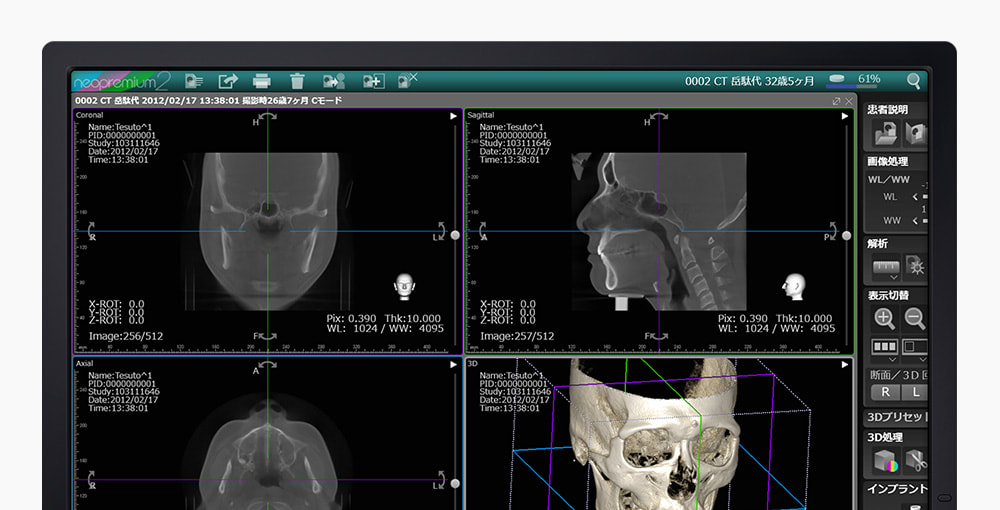The width and height of the screenshot is (1000, 510).
Task: Click the Coronal head orientation icon
Action: pos(404,287)
